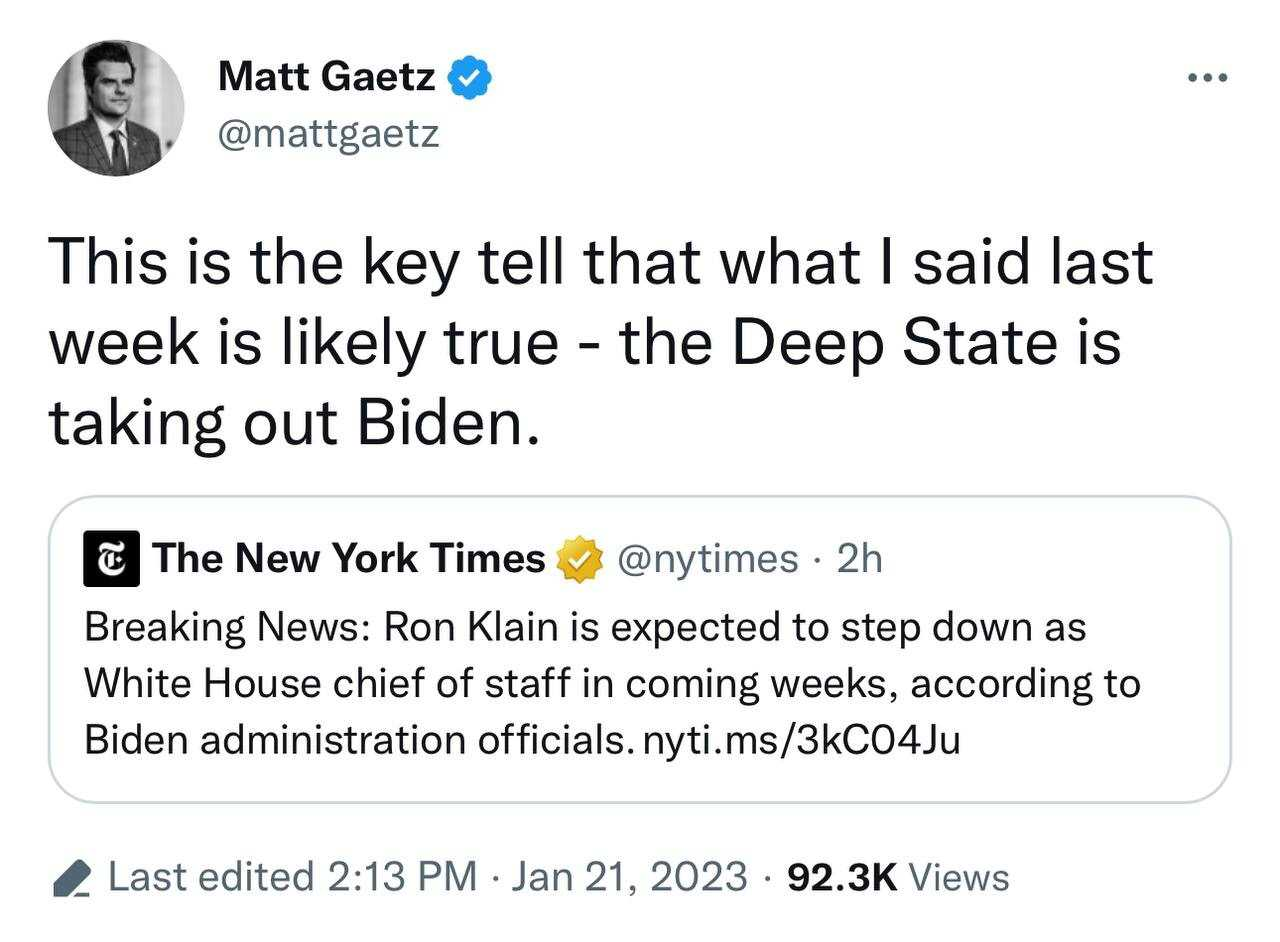Open The New York Times account name
The height and width of the screenshot is (942, 1280).
tap(349, 559)
